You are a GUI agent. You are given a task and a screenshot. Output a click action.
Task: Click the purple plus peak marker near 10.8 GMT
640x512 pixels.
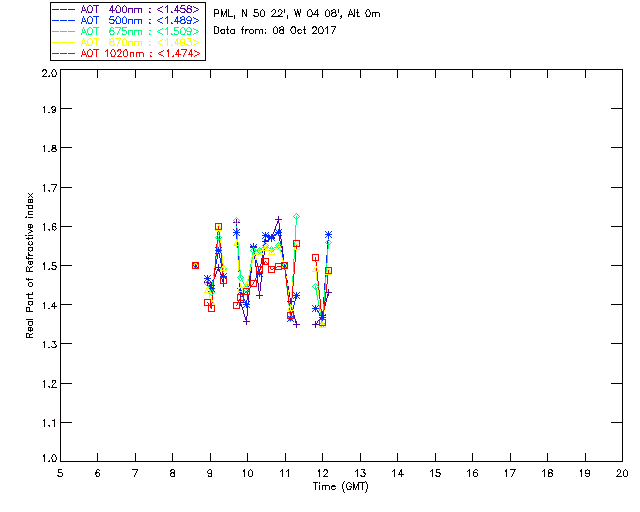[278, 219]
